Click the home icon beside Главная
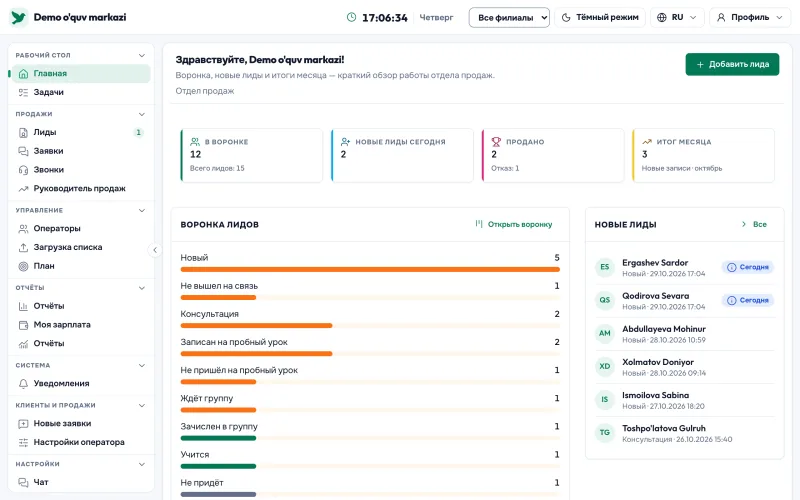 point(23,74)
